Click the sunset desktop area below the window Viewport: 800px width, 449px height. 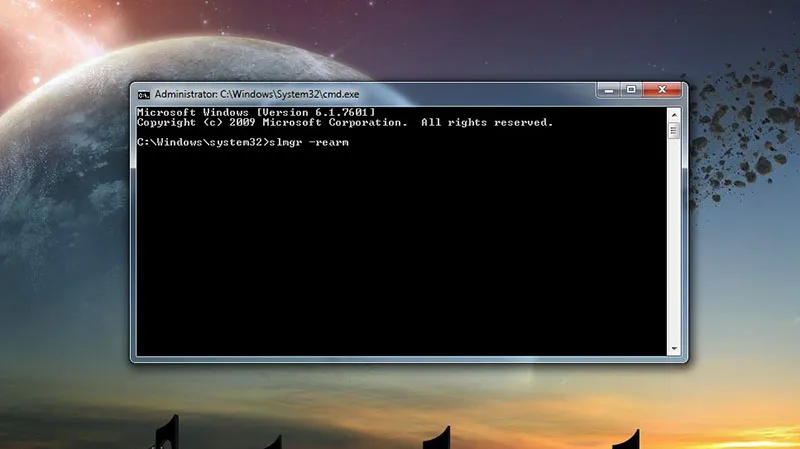[x=400, y=400]
